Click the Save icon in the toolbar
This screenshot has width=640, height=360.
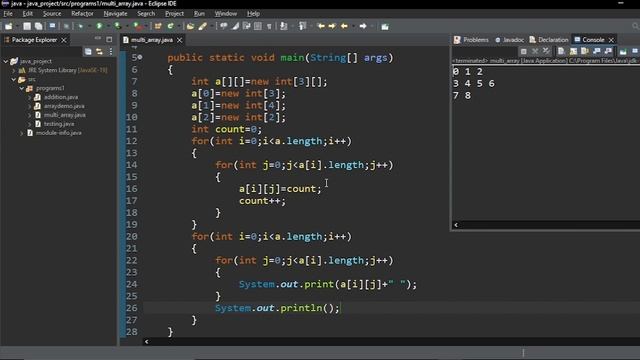coord(27,26)
